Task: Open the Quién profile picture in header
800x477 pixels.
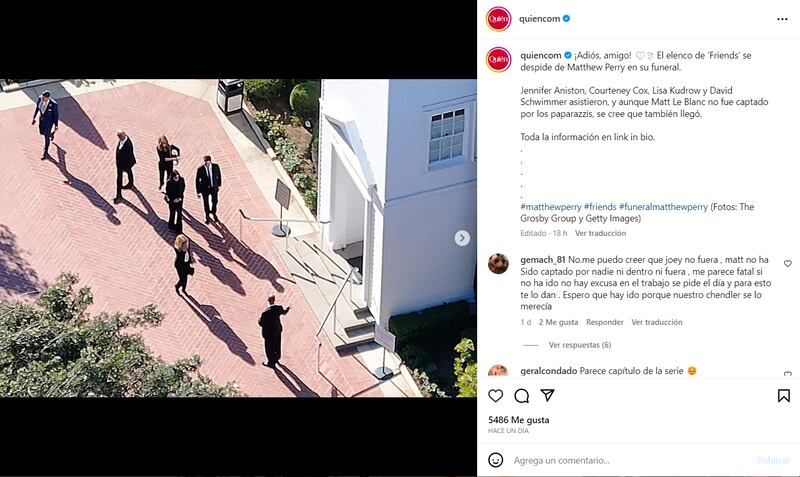Action: 498,19
